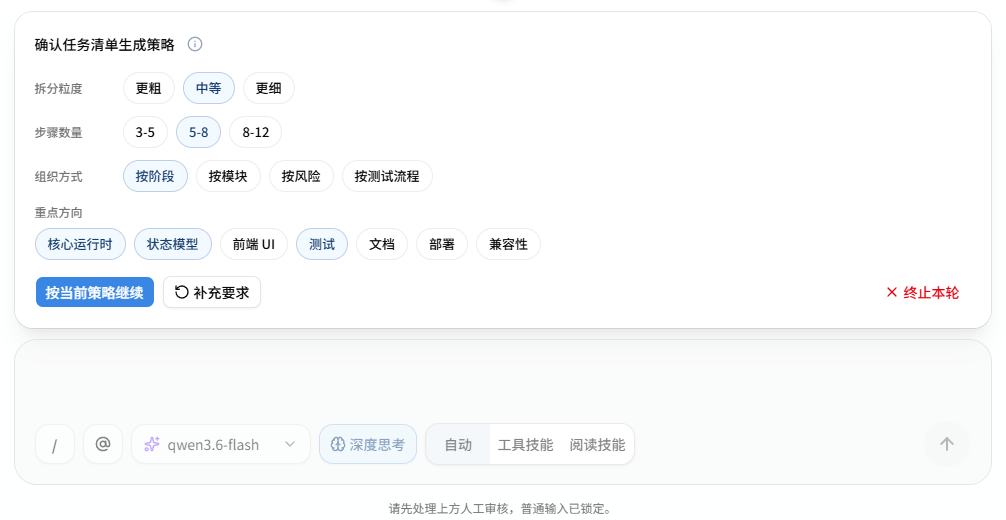Toggle 深度思考 mode
The width and height of the screenshot is (1006, 520).
coord(368,444)
